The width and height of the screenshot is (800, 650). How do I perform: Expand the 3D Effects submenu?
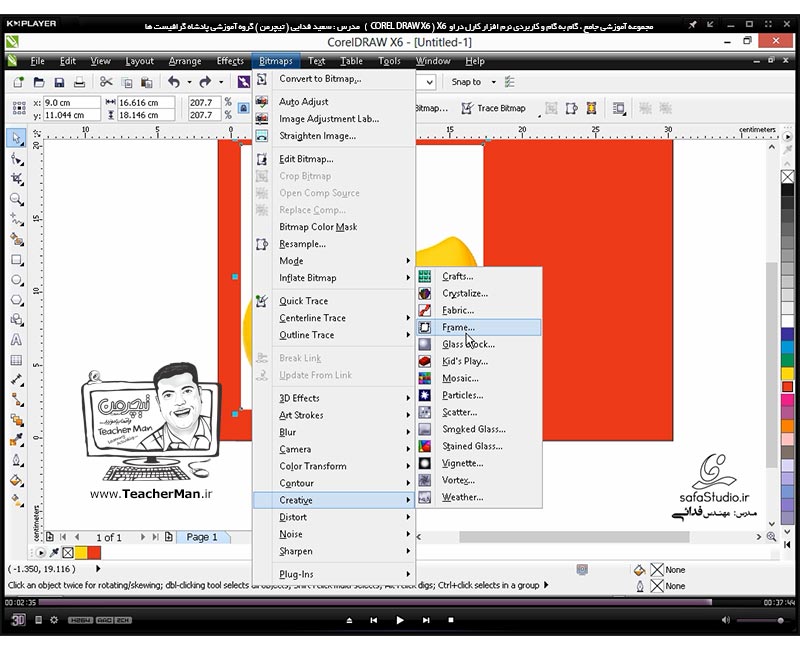coord(344,398)
